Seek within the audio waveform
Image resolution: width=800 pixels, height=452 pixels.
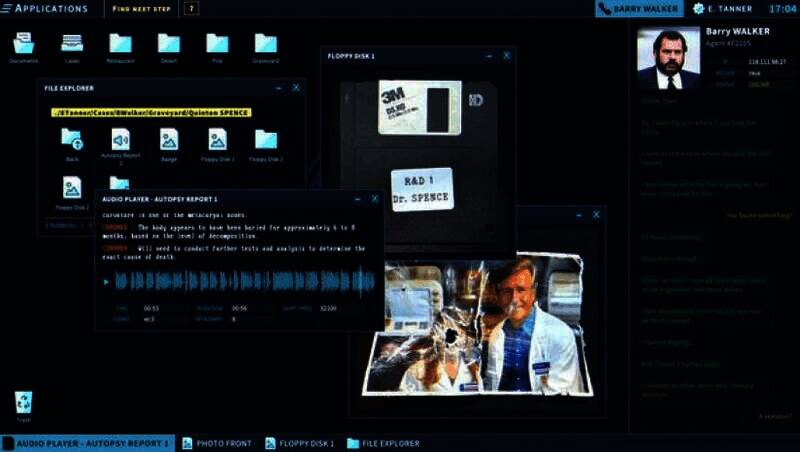pyautogui.click(x=245, y=281)
